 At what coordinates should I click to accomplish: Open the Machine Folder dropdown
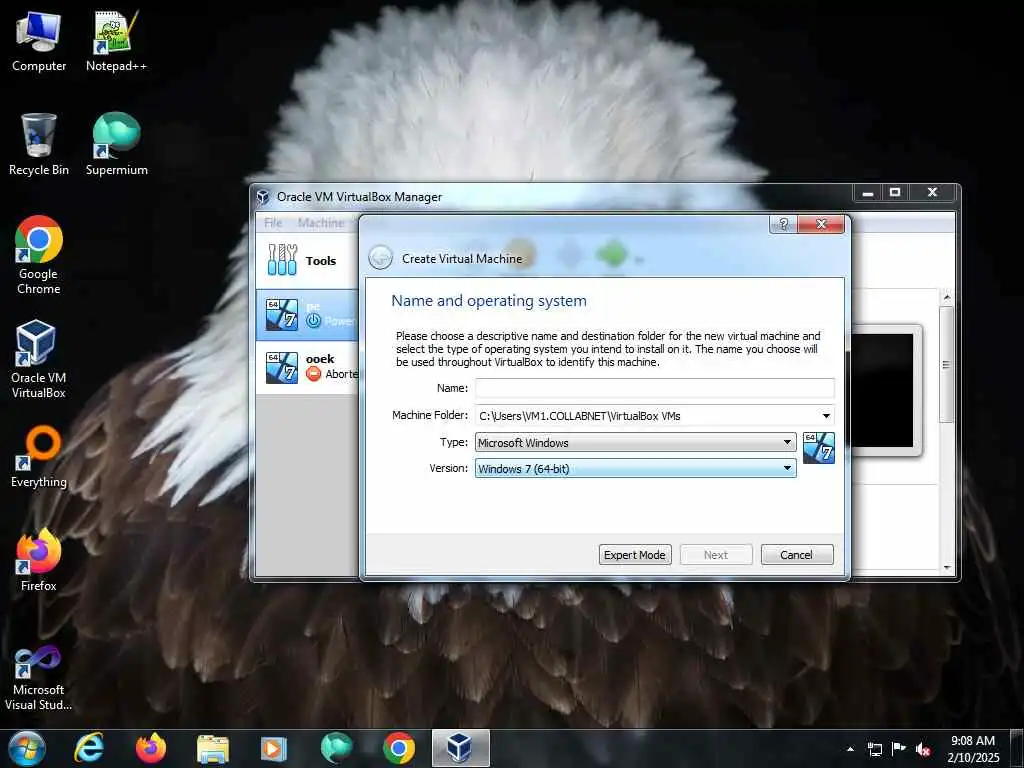tap(825, 416)
